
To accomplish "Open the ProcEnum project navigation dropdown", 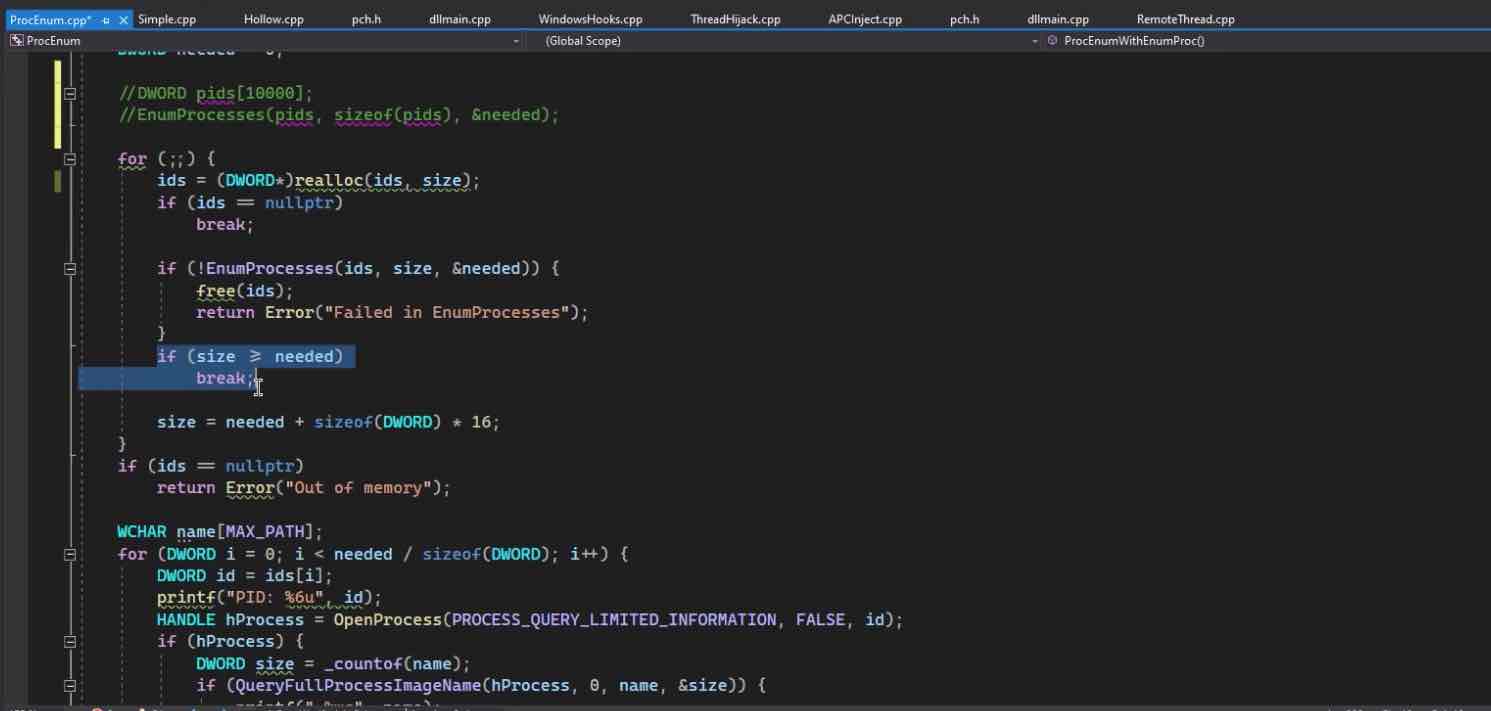I will pyautogui.click(x=265, y=41).
